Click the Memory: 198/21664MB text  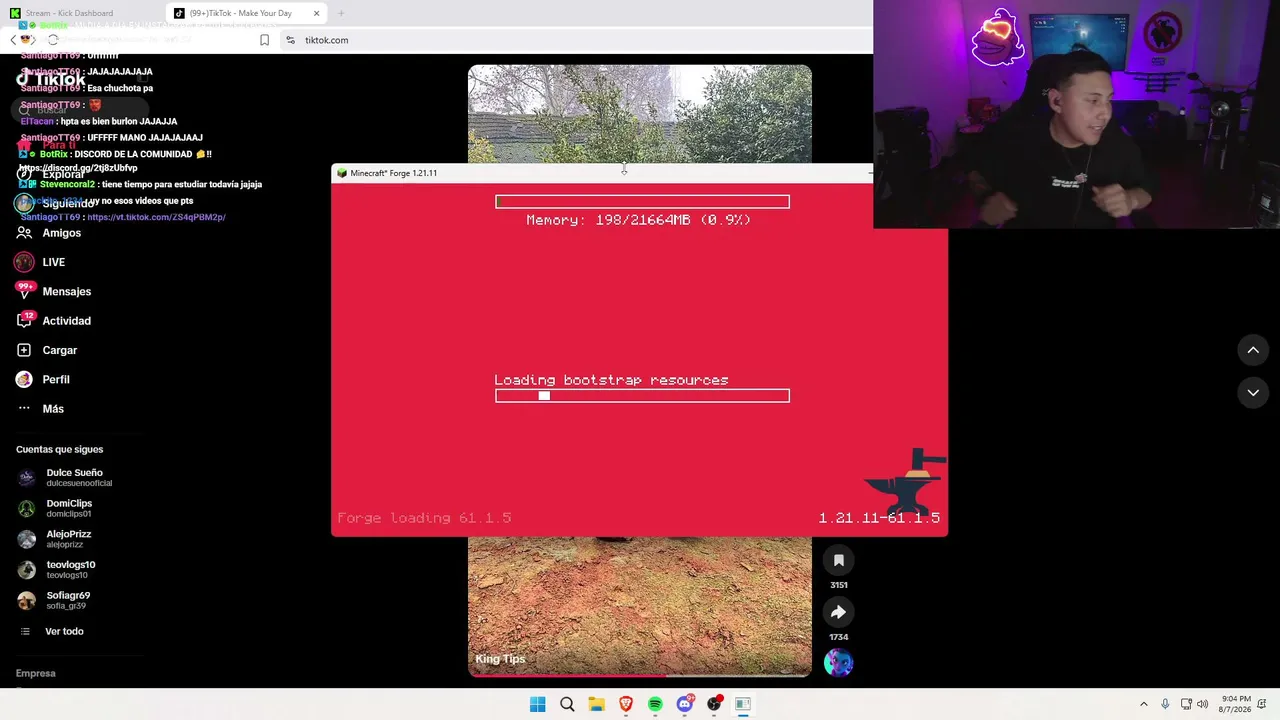[638, 220]
